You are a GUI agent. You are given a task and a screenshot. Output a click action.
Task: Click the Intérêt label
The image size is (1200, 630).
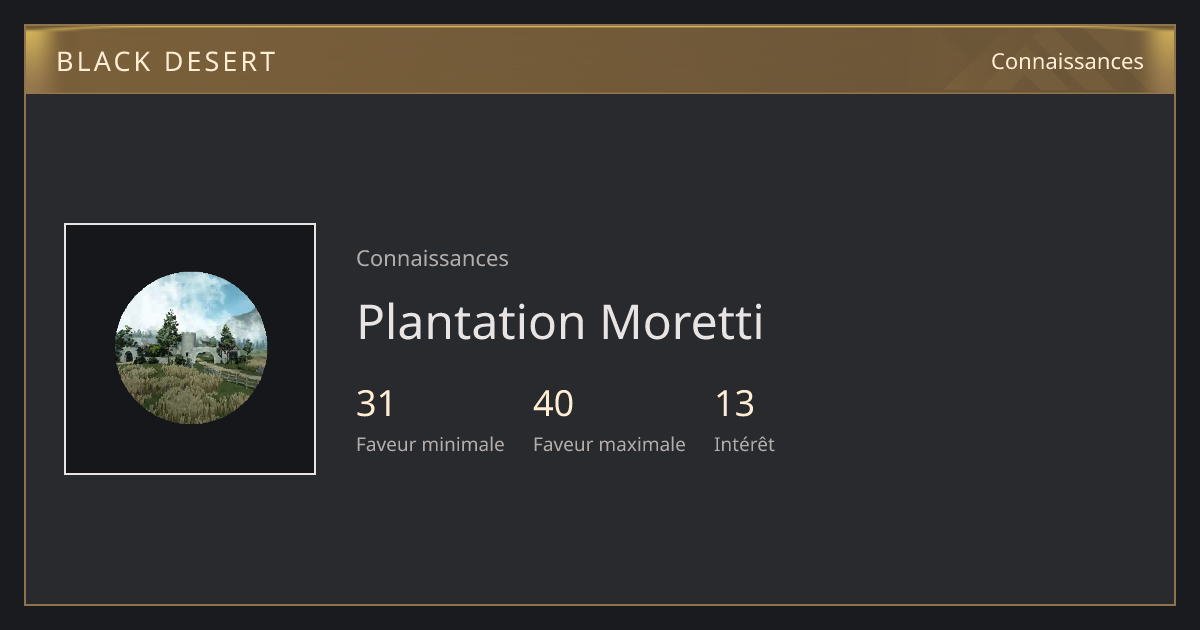coord(744,444)
